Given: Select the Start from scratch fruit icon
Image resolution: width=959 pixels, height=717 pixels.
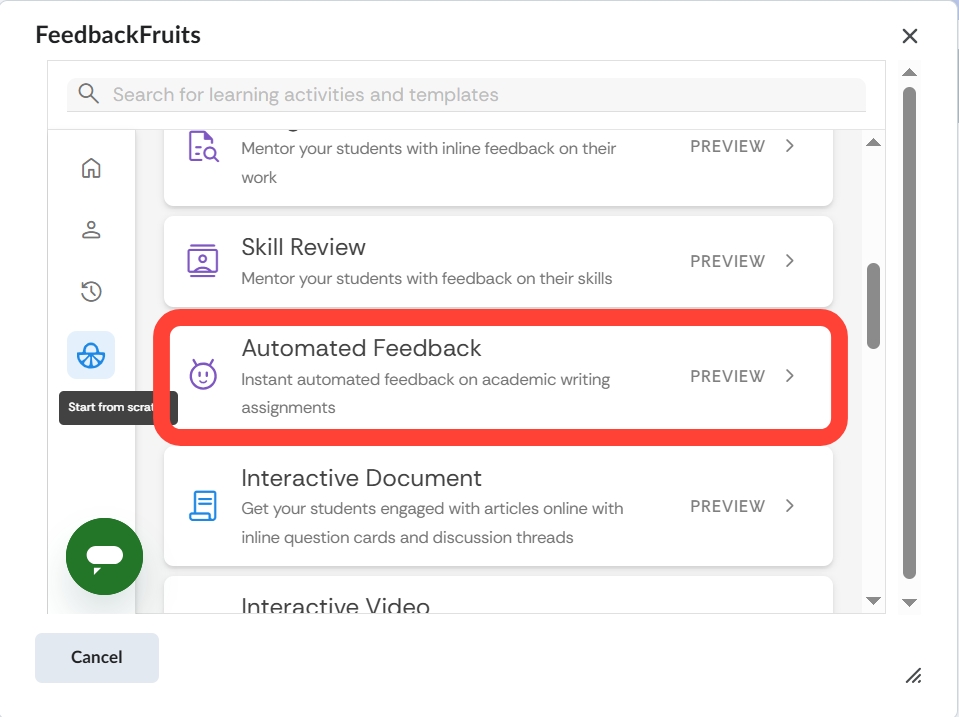Looking at the screenshot, I should coord(91,355).
